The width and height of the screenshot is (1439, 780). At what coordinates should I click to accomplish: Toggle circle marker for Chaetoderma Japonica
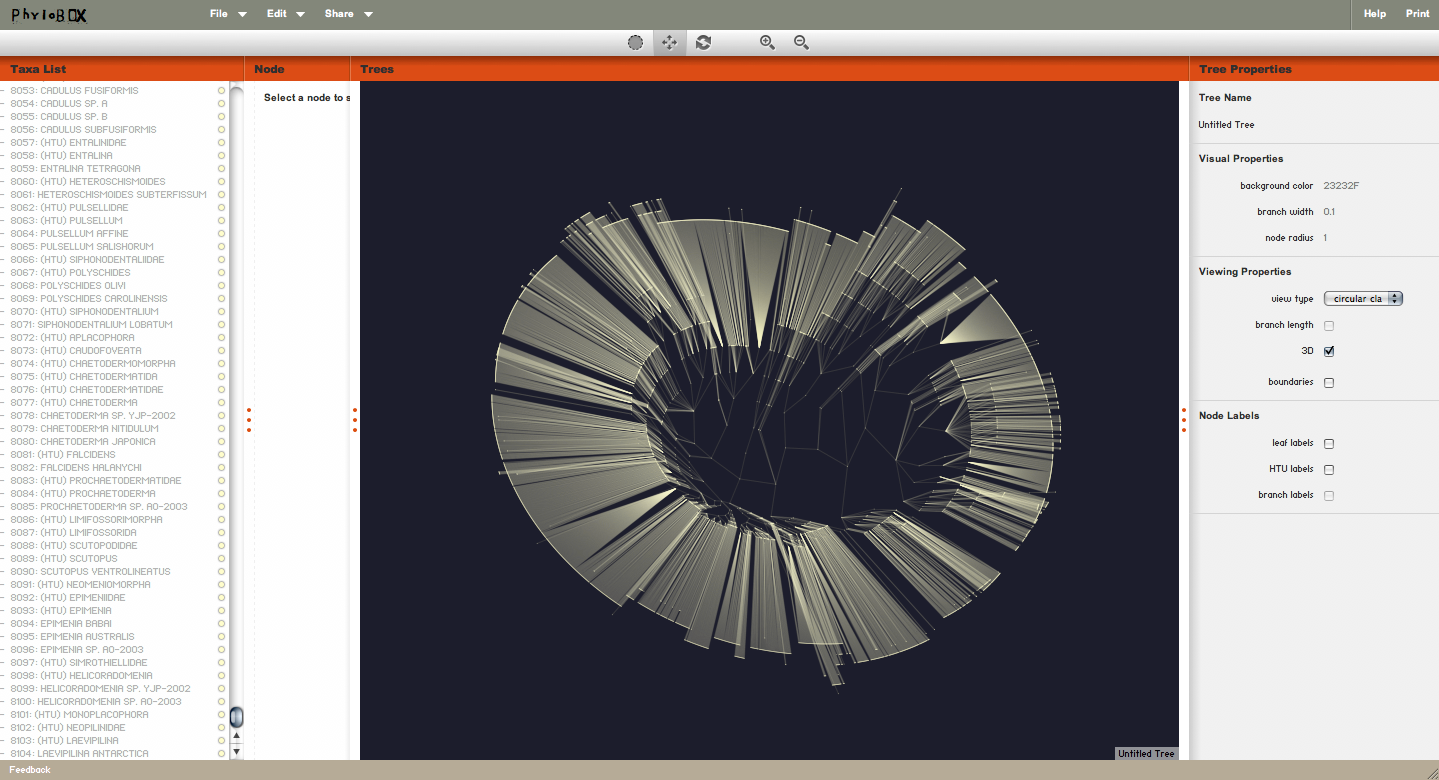(x=221, y=441)
